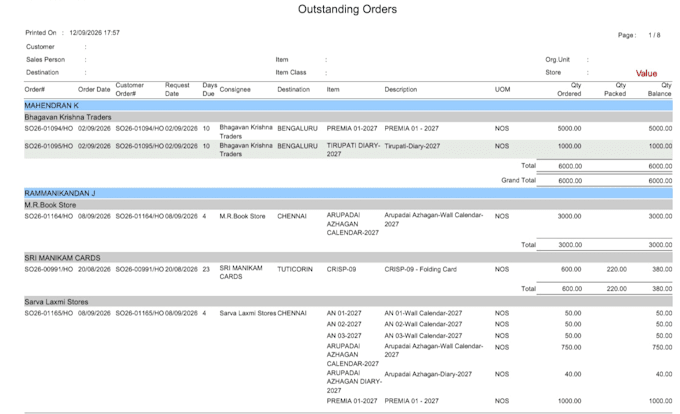Viewport: 680px width, 414px height.
Task: Click the Qty Balance column header
Action: coord(660,89)
